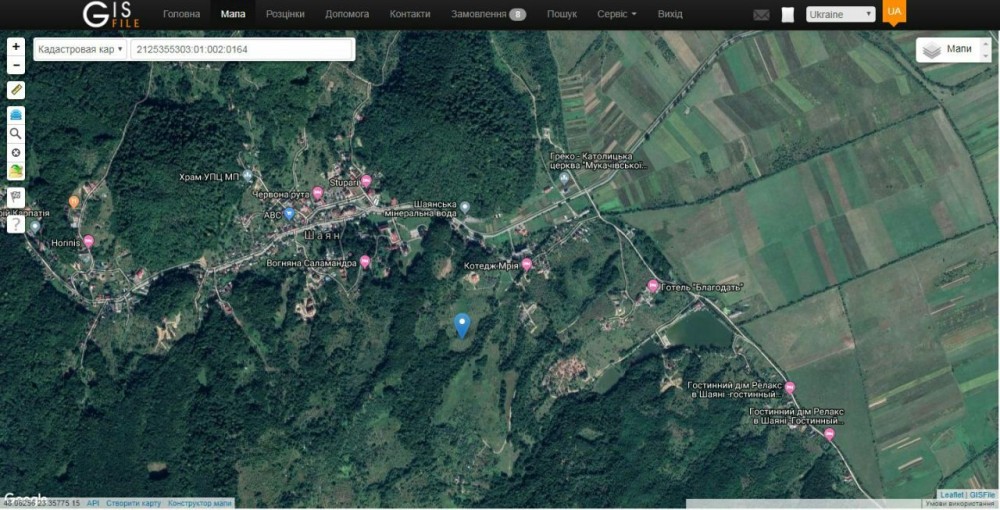Click the cadastral number input field

pos(242,49)
